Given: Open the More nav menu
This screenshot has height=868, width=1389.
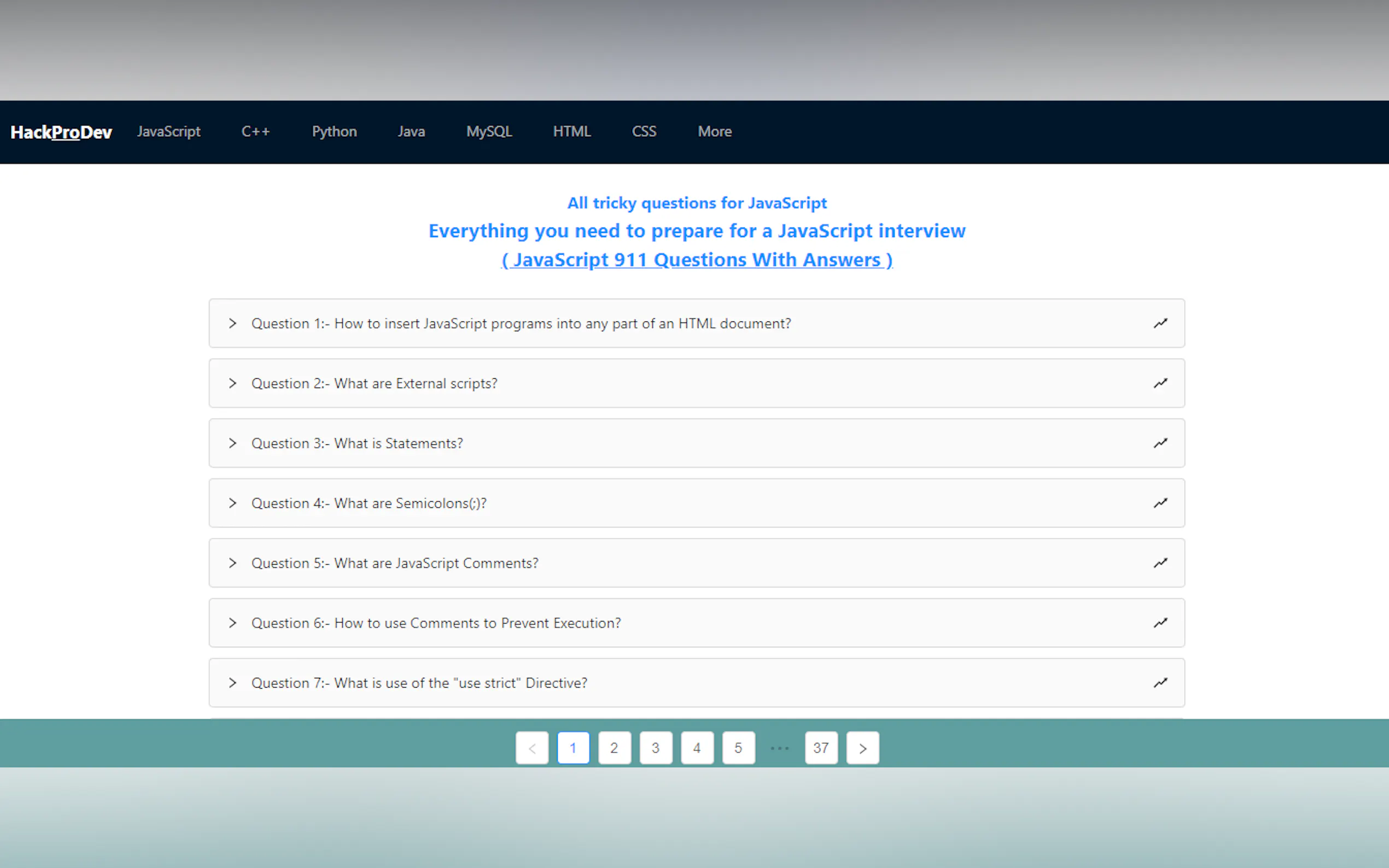Looking at the screenshot, I should 715,132.
